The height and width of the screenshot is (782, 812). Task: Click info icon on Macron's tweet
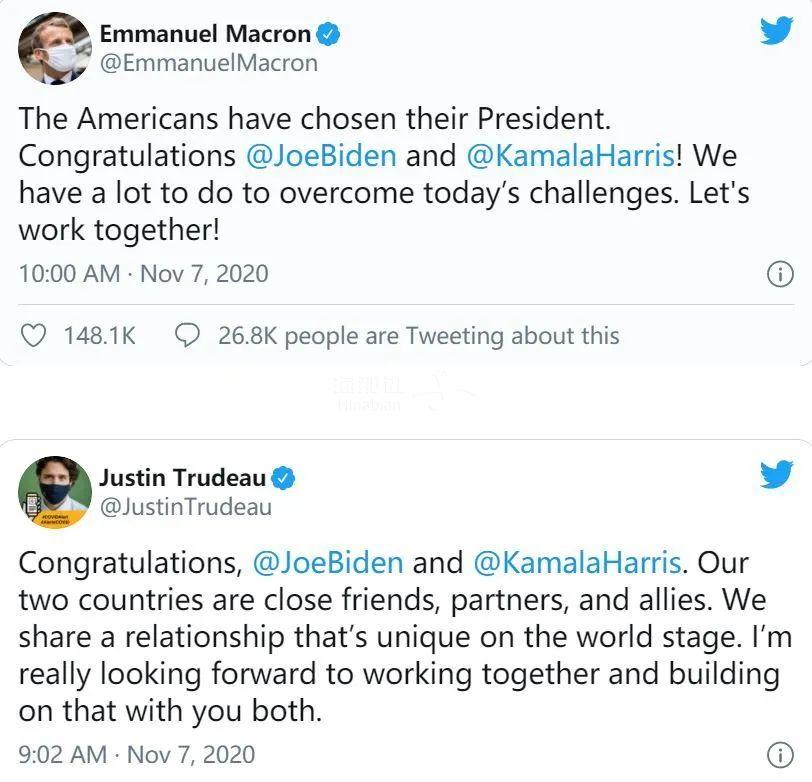779,274
